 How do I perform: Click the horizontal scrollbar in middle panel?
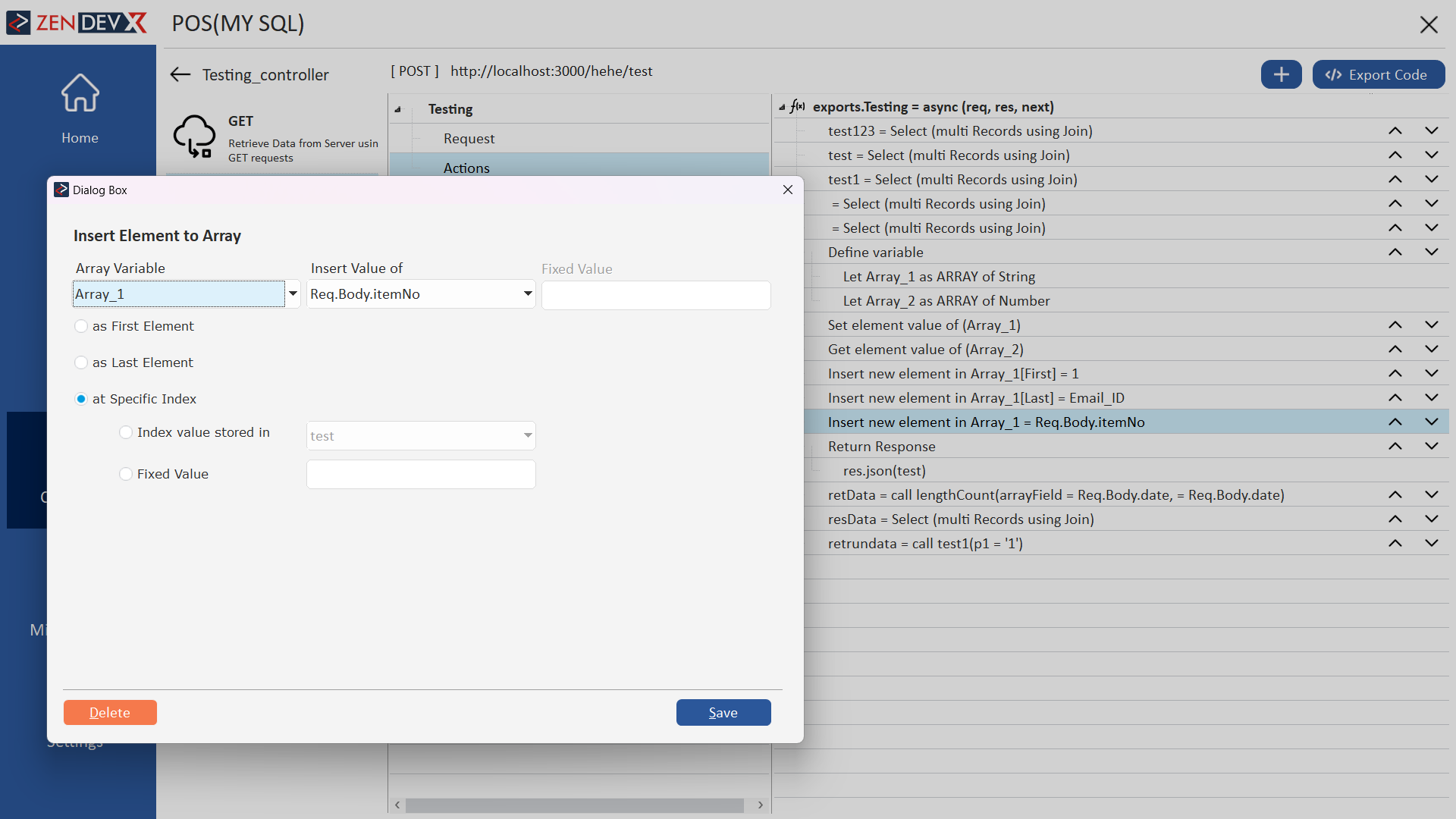(x=574, y=805)
